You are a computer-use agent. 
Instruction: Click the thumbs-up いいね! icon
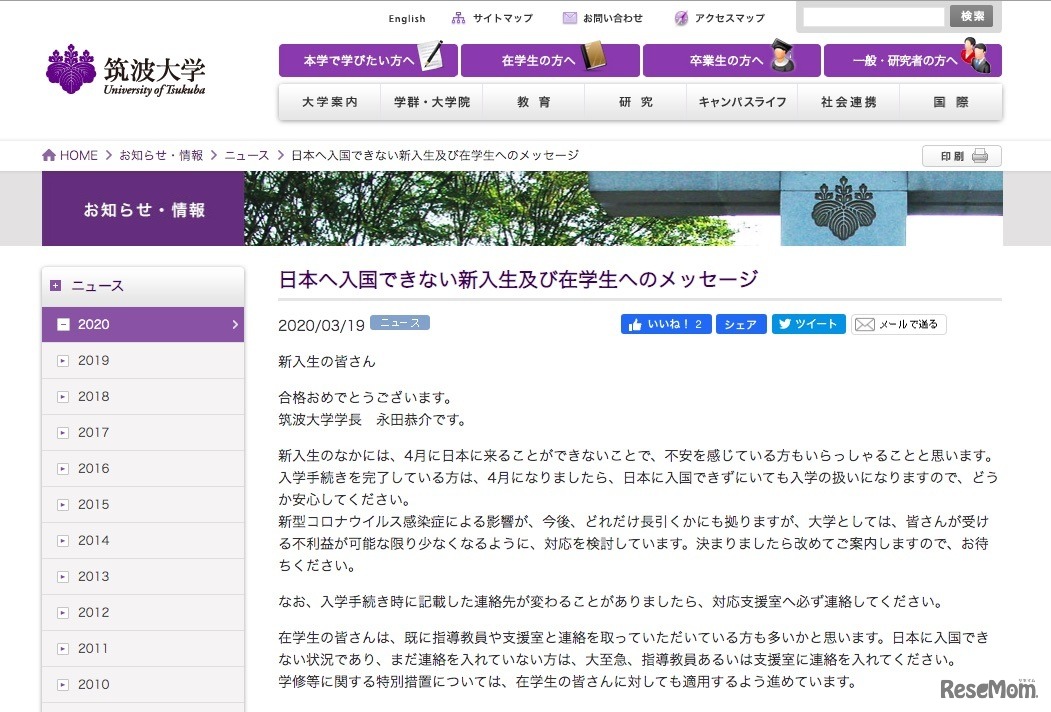[639, 323]
